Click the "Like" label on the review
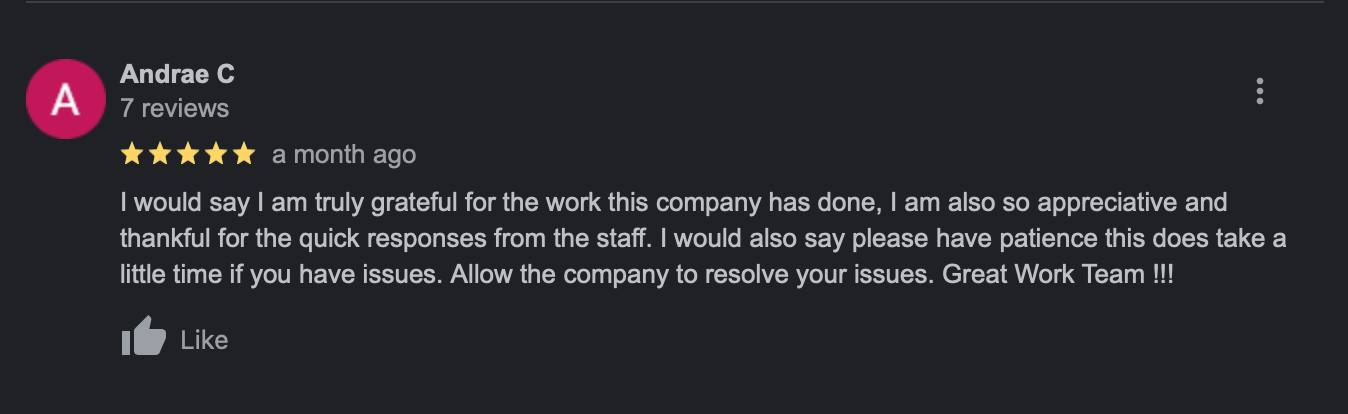The width and height of the screenshot is (1348, 414). [204, 340]
